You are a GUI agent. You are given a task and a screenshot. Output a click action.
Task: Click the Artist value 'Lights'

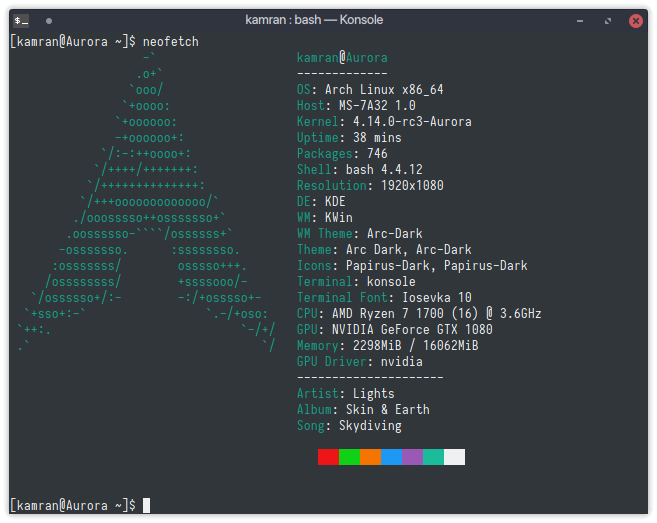click(x=374, y=394)
